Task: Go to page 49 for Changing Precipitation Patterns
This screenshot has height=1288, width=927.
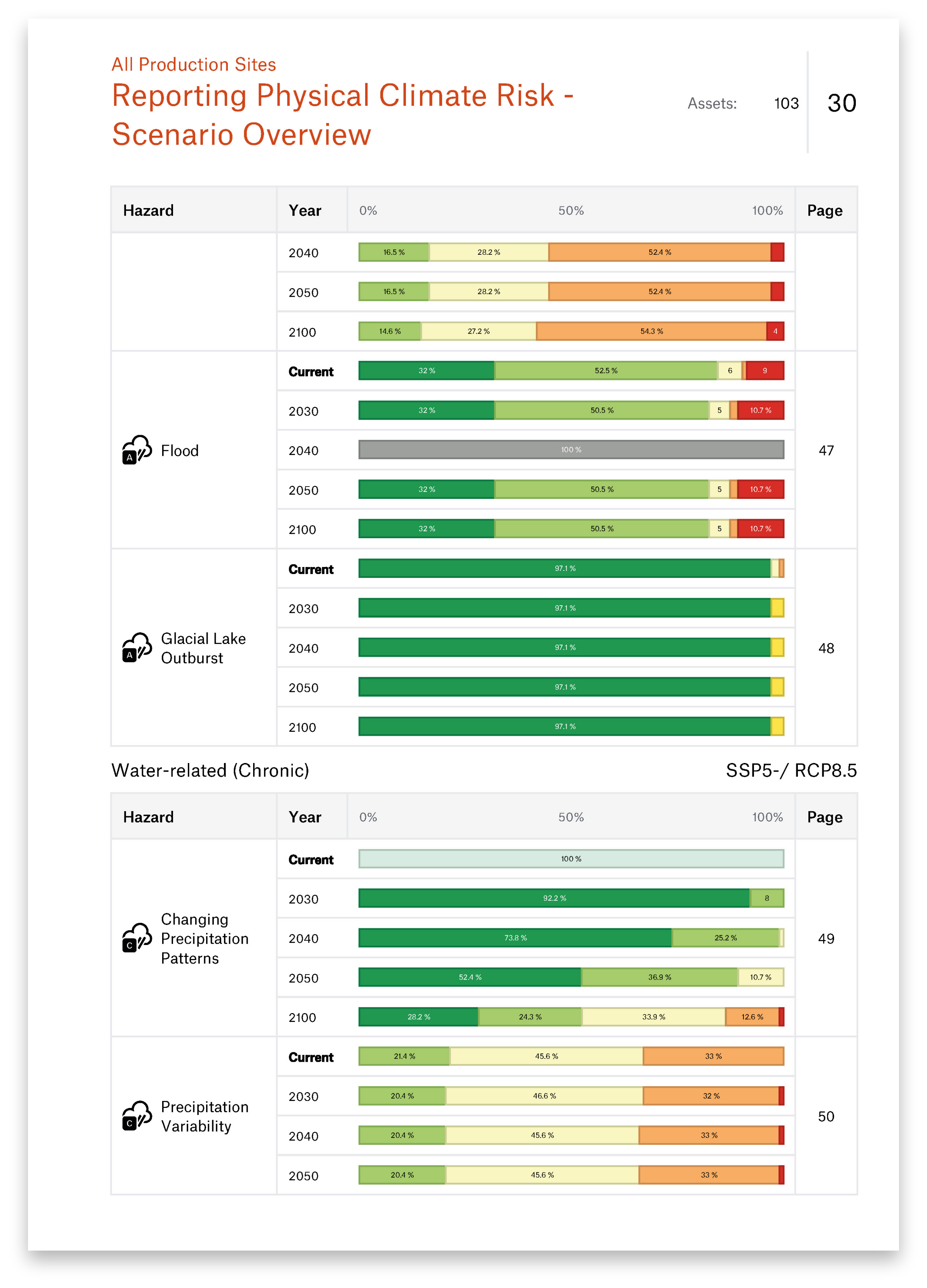Action: [826, 938]
